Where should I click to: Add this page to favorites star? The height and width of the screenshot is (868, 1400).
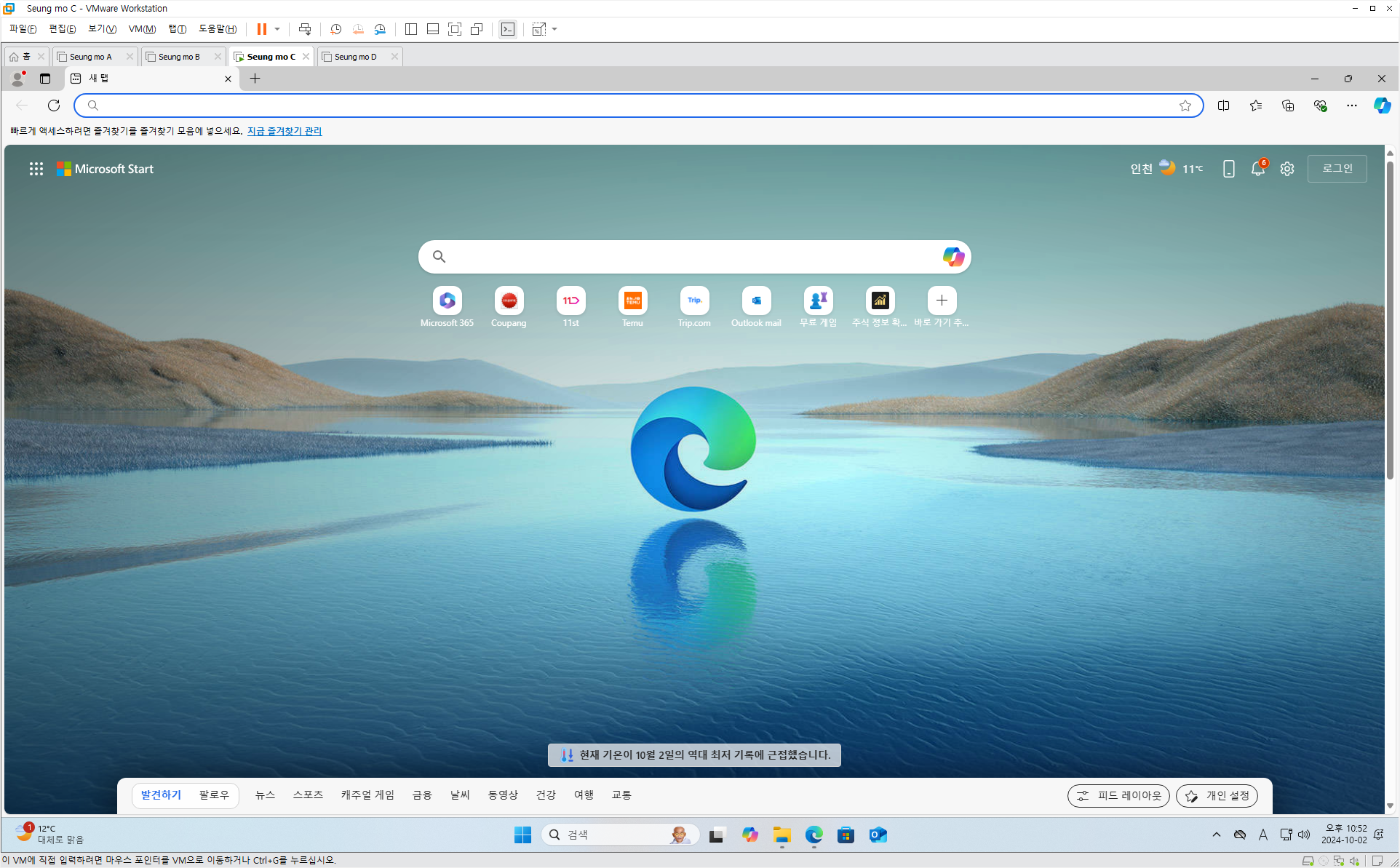(1185, 105)
